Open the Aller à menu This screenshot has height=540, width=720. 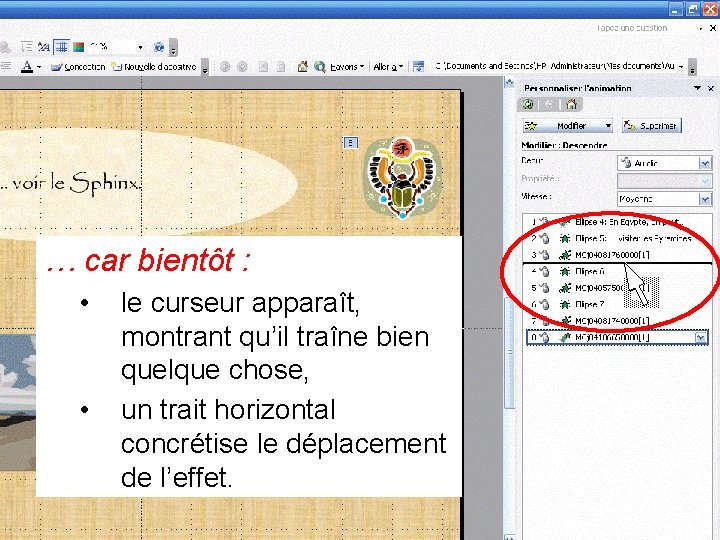click(x=388, y=67)
